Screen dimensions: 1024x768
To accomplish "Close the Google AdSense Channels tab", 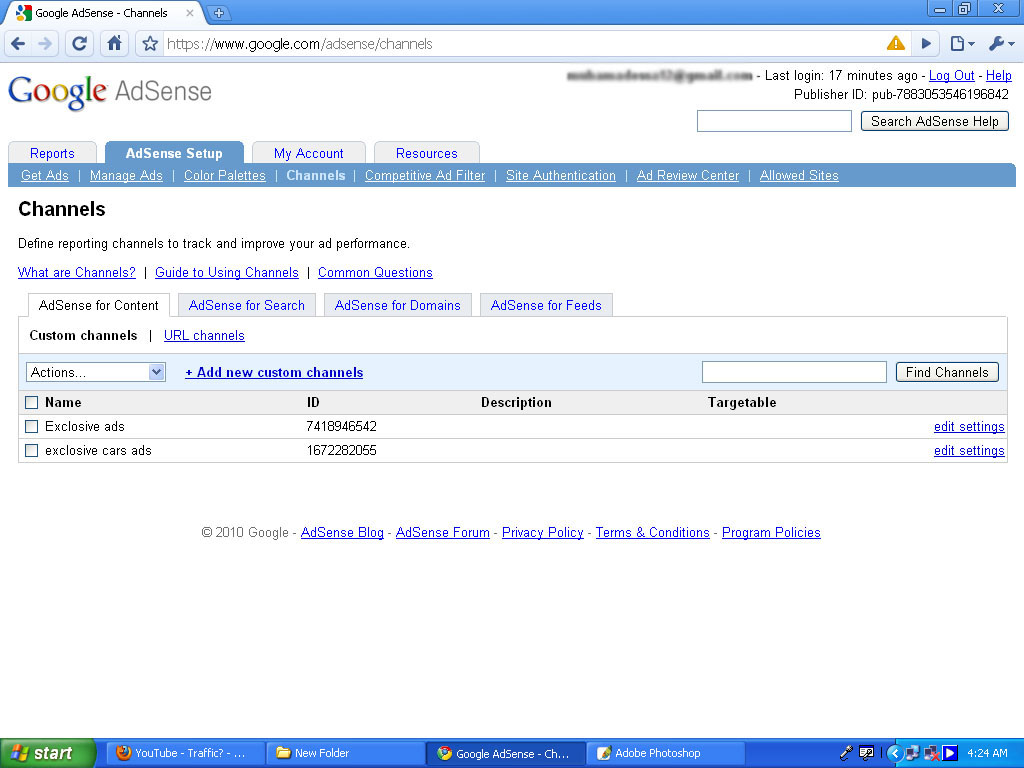I will 189,12.
